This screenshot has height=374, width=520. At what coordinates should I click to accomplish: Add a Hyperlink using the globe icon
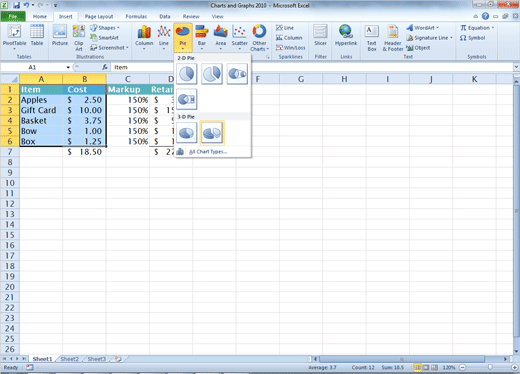tap(346, 36)
